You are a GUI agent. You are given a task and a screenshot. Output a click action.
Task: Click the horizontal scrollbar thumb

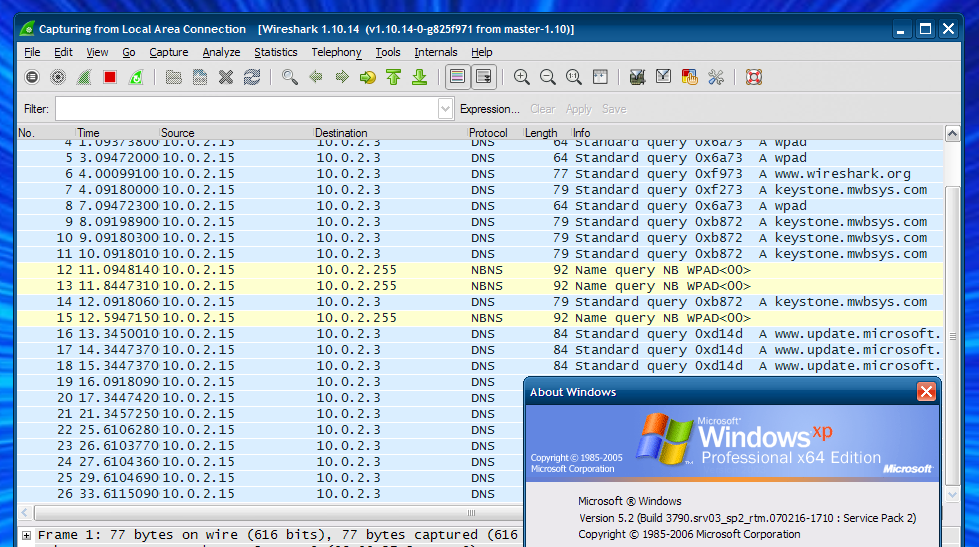pyautogui.click(x=278, y=513)
